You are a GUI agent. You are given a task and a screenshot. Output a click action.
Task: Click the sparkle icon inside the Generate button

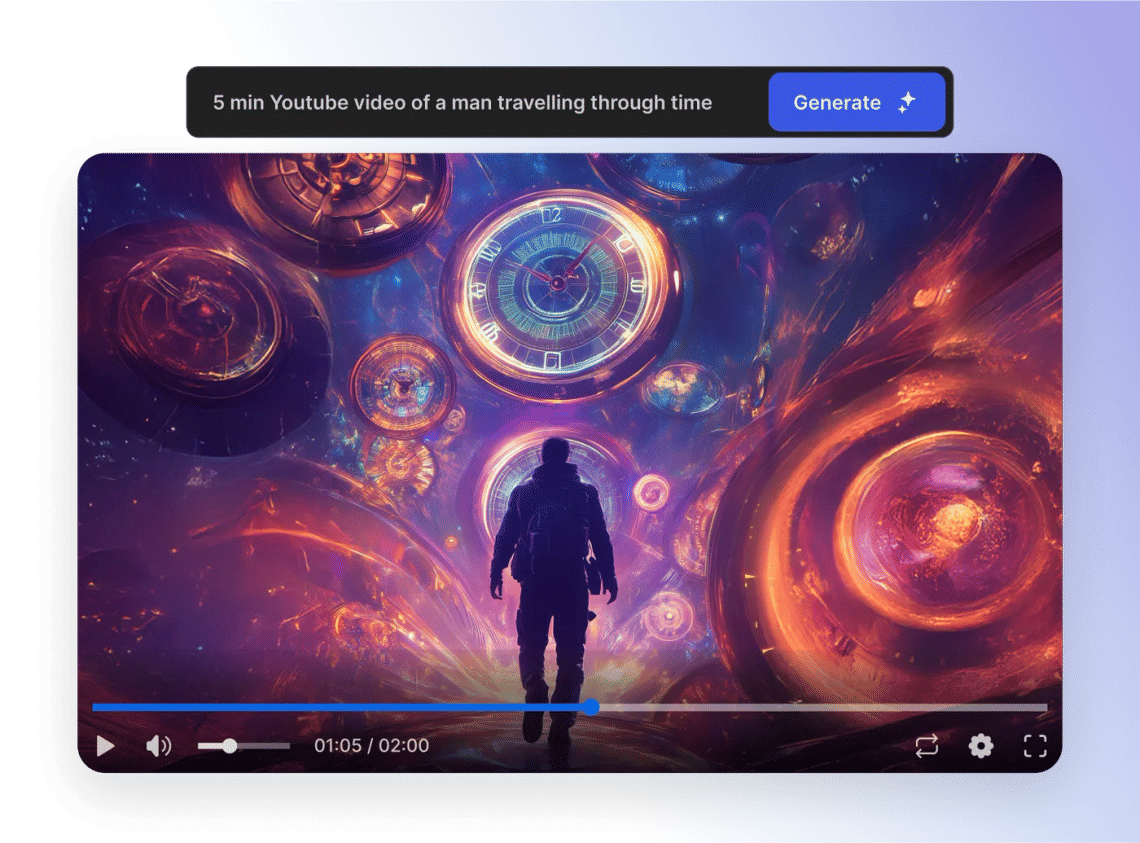click(x=906, y=102)
